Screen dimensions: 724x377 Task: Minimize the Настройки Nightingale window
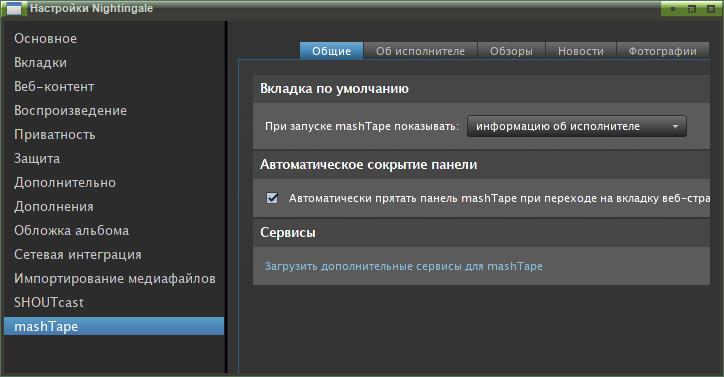(x=673, y=9)
